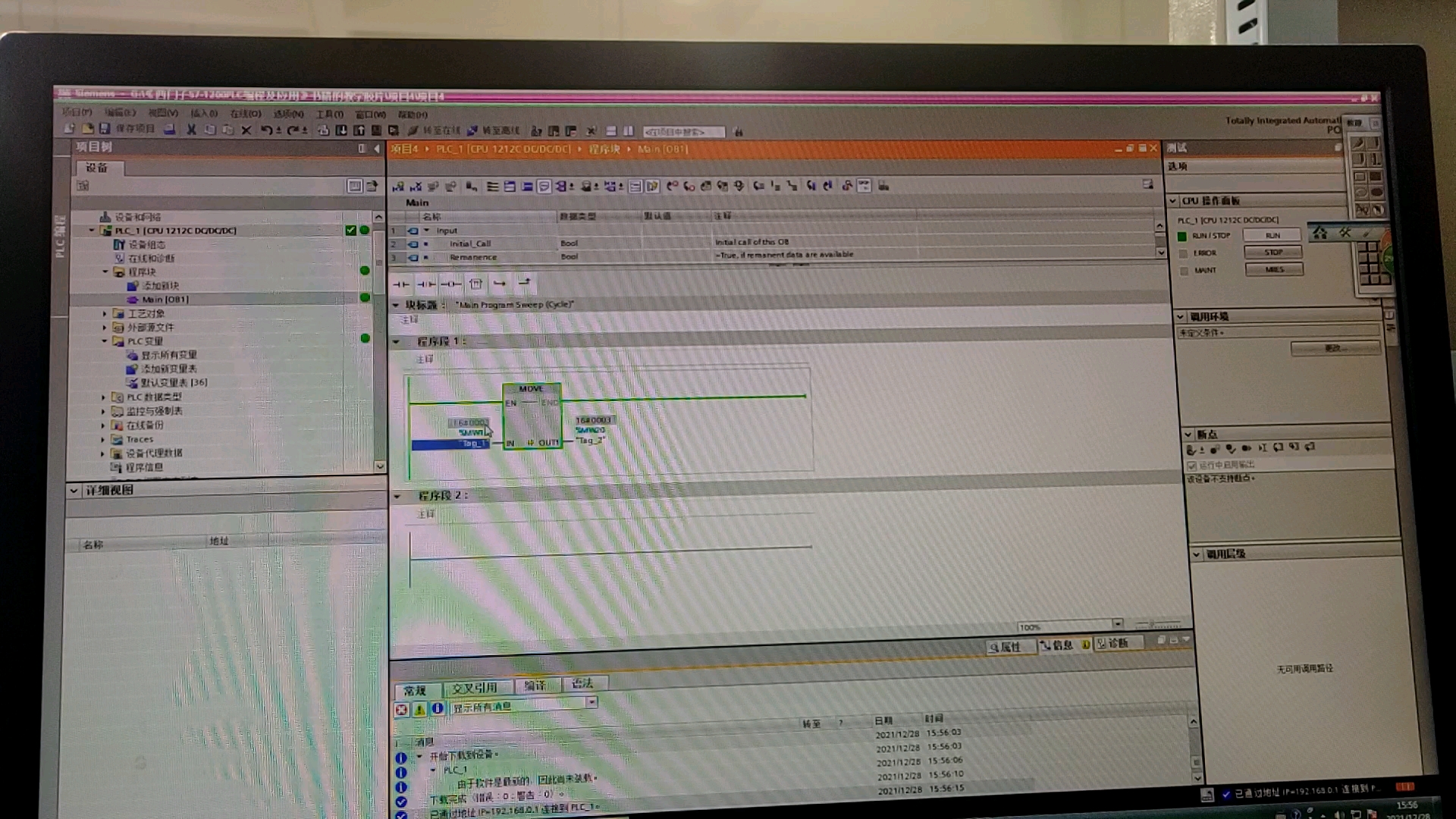Insert an output coil instruction
Viewport: 1456px width, 819px height.
coord(451,284)
